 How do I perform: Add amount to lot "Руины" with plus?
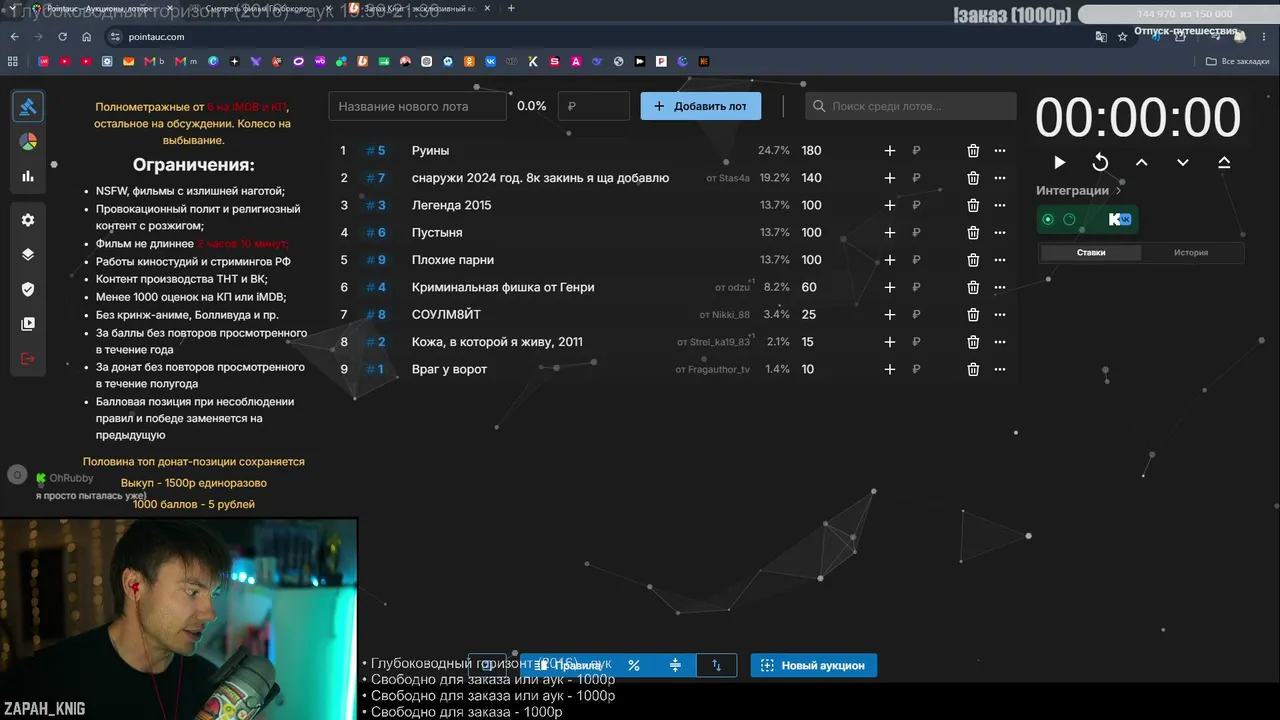tap(890, 151)
